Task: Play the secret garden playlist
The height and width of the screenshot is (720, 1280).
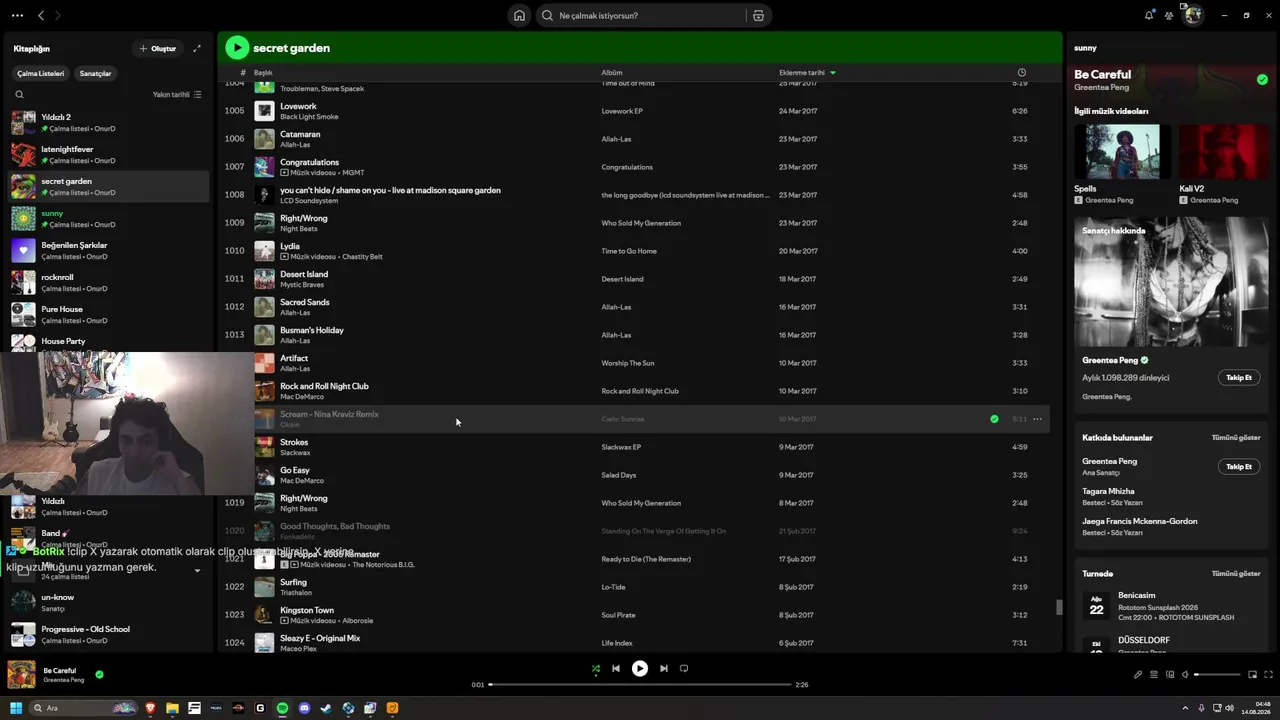Action: (x=237, y=47)
